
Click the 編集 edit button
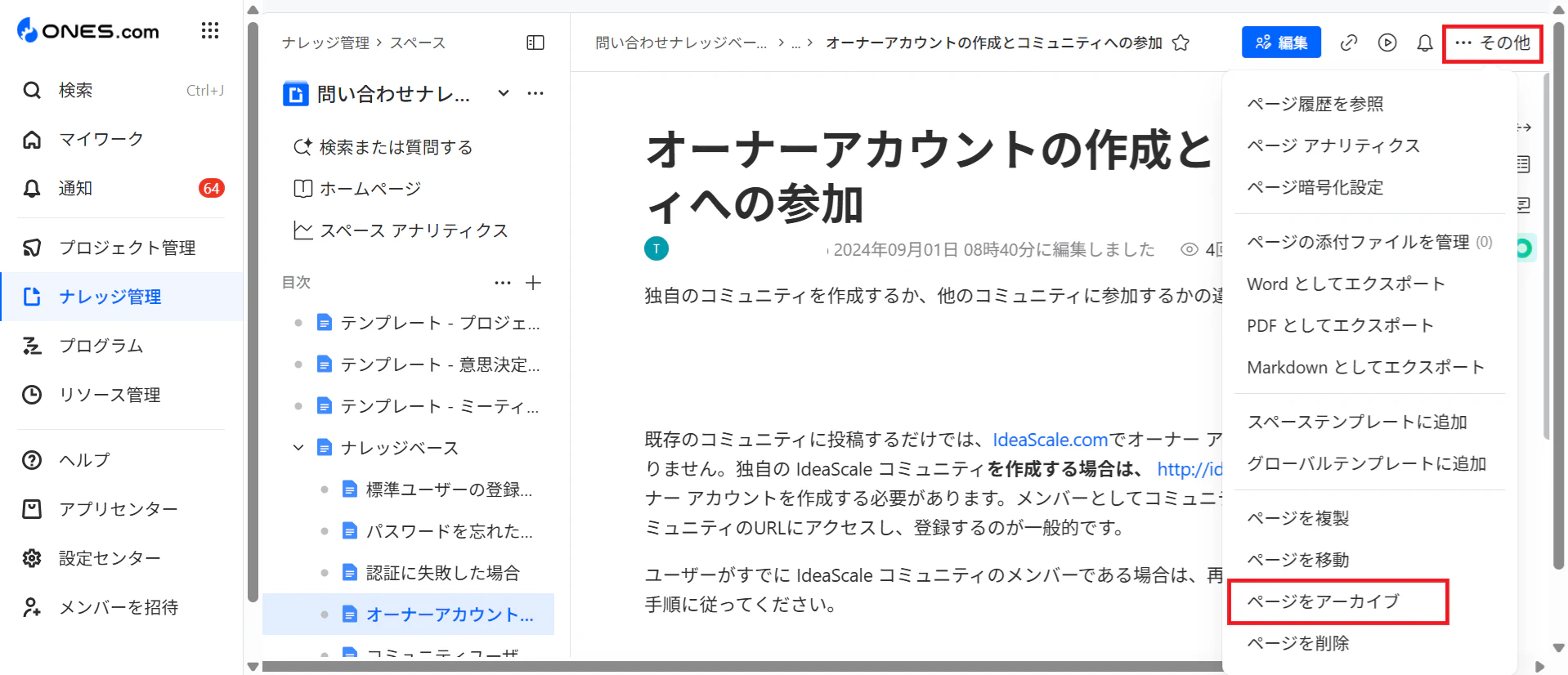[1281, 42]
